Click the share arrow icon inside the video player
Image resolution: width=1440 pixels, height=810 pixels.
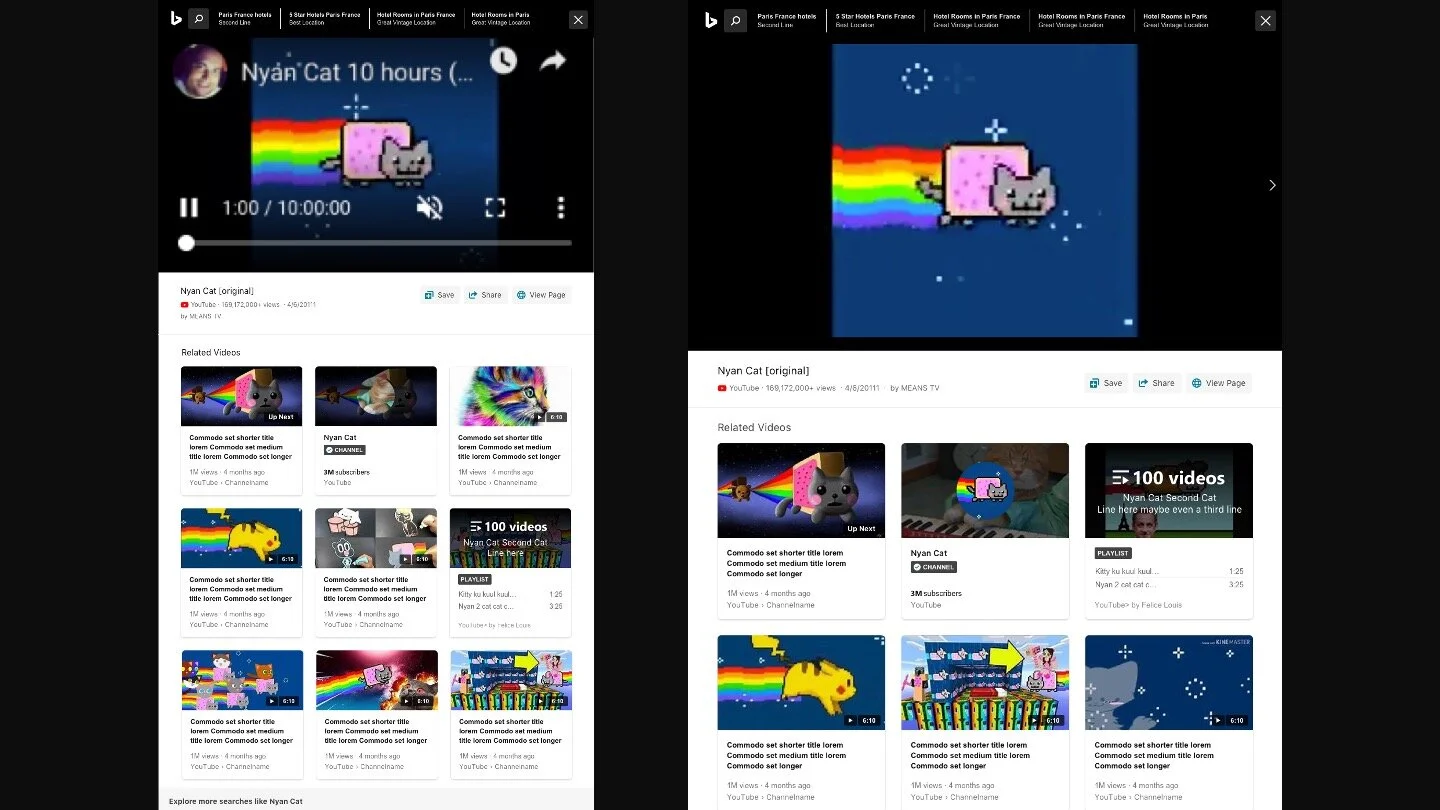click(553, 61)
